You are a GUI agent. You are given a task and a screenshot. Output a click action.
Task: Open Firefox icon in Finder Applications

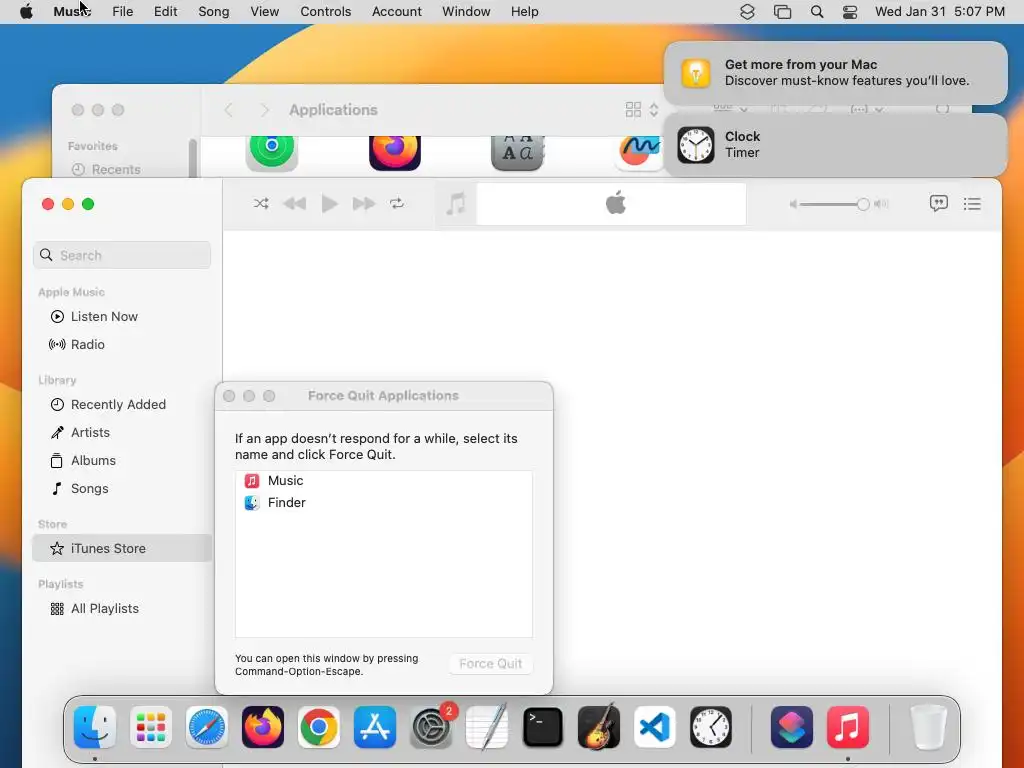(x=394, y=152)
